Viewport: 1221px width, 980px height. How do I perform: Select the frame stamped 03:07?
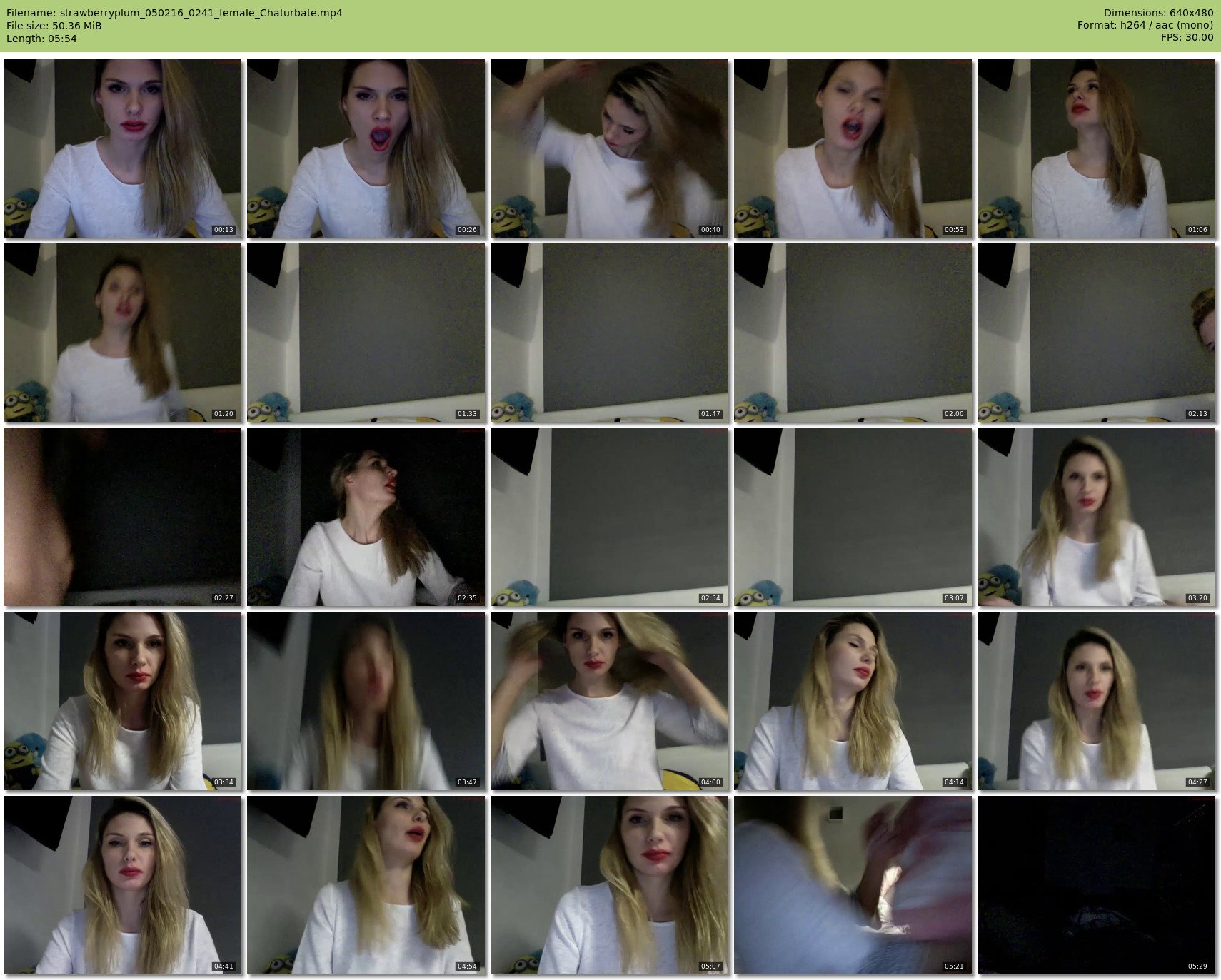tap(853, 517)
